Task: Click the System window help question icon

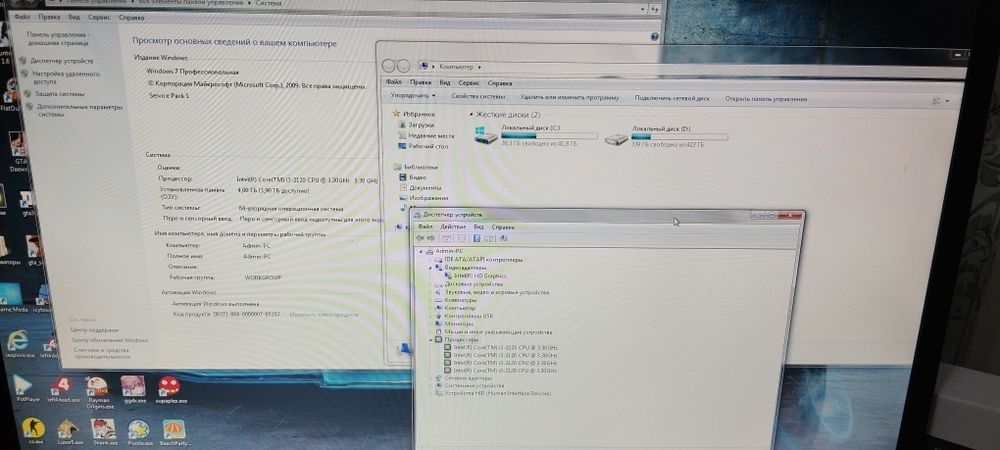Action: [654, 37]
